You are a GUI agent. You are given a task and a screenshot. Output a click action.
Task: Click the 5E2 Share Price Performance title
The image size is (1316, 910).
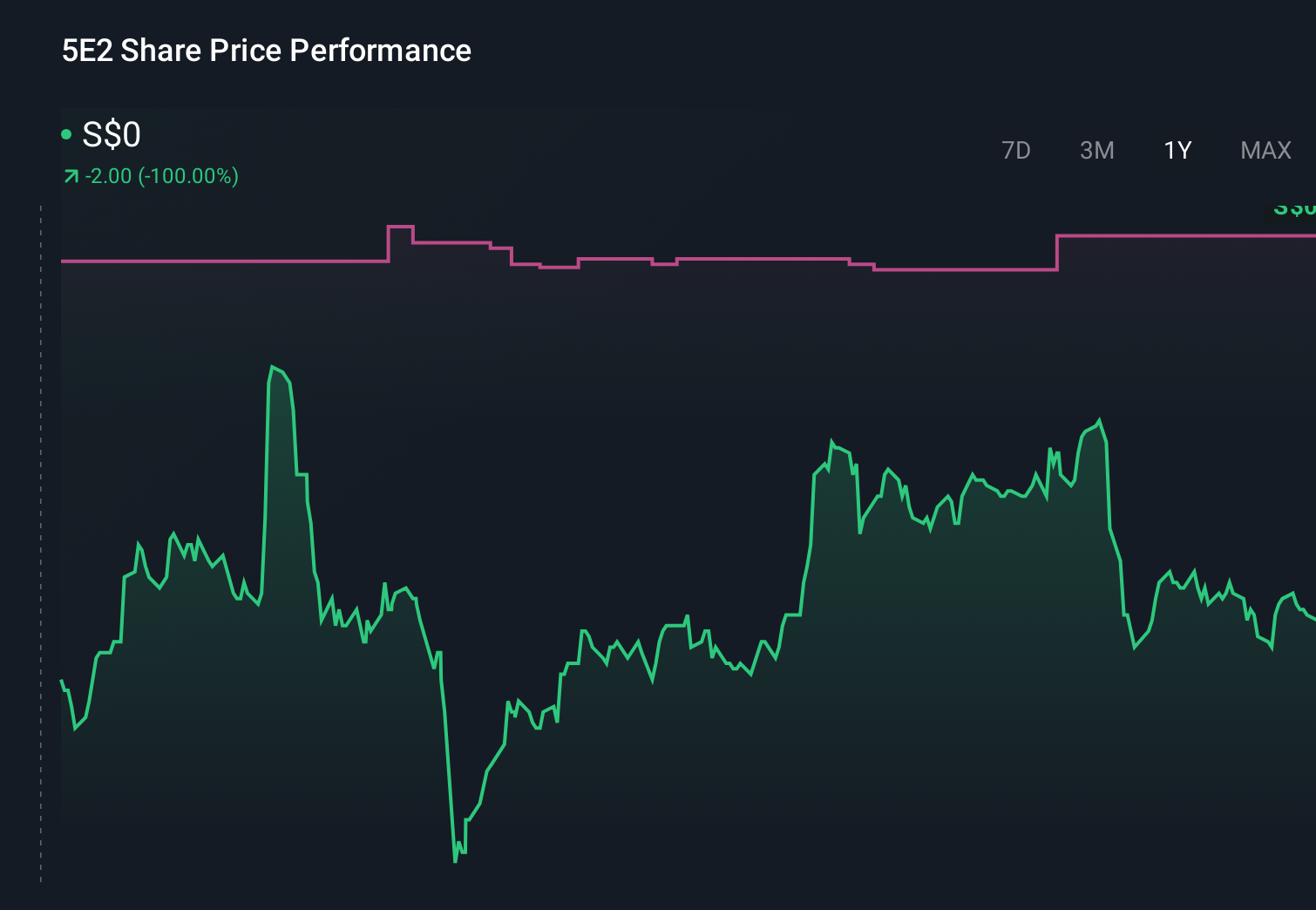pyautogui.click(x=265, y=50)
